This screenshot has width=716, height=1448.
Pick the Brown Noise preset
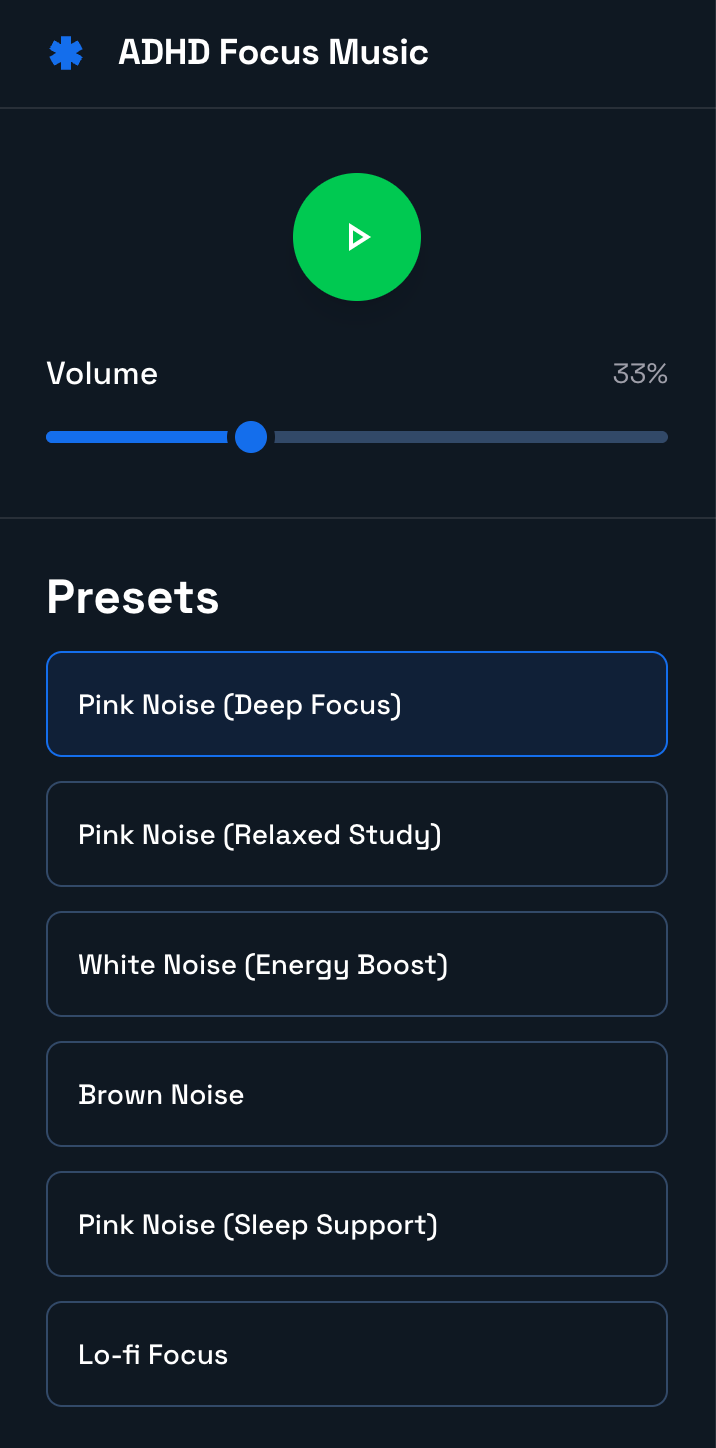click(x=357, y=1094)
